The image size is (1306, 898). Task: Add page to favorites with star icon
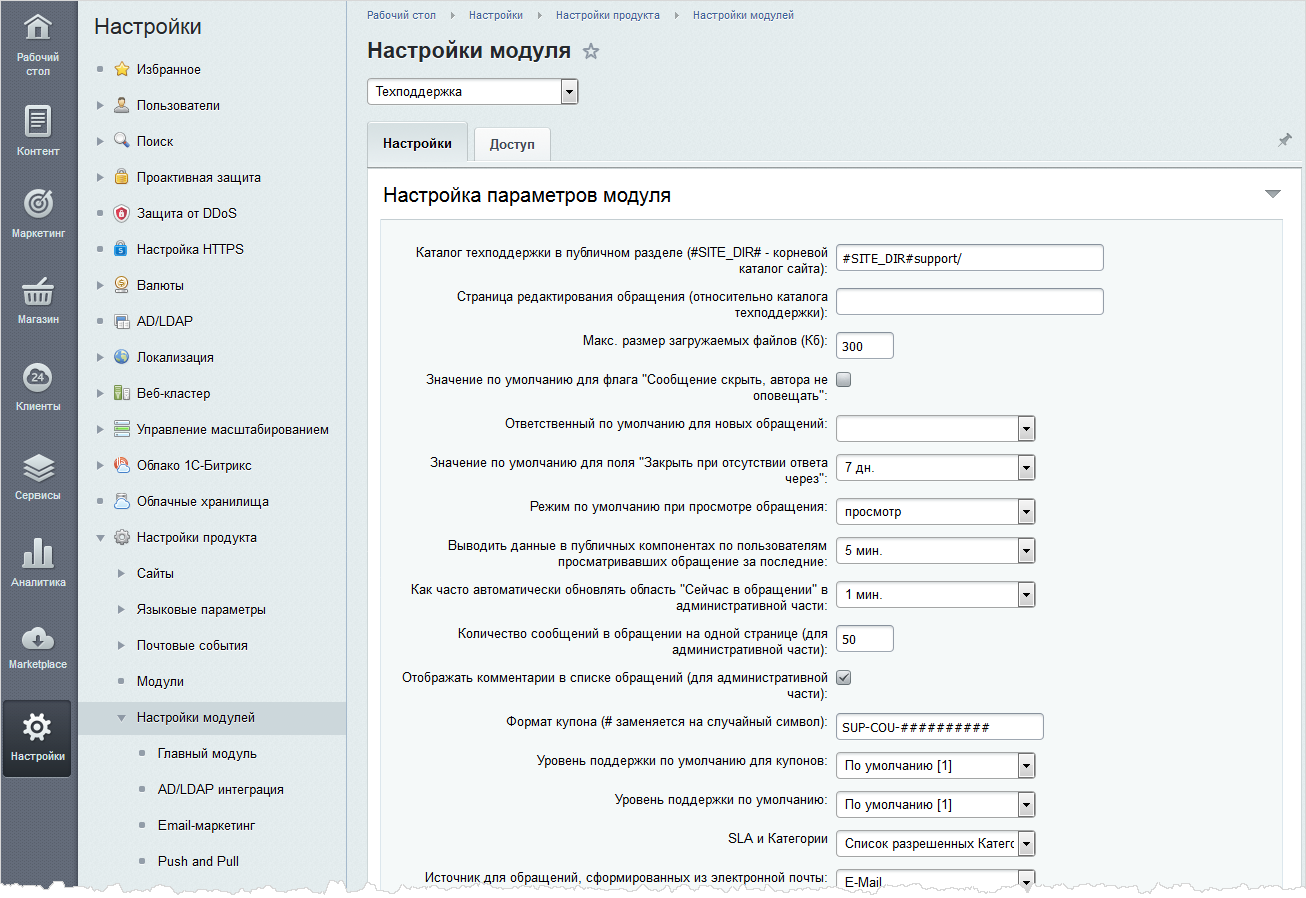point(591,51)
